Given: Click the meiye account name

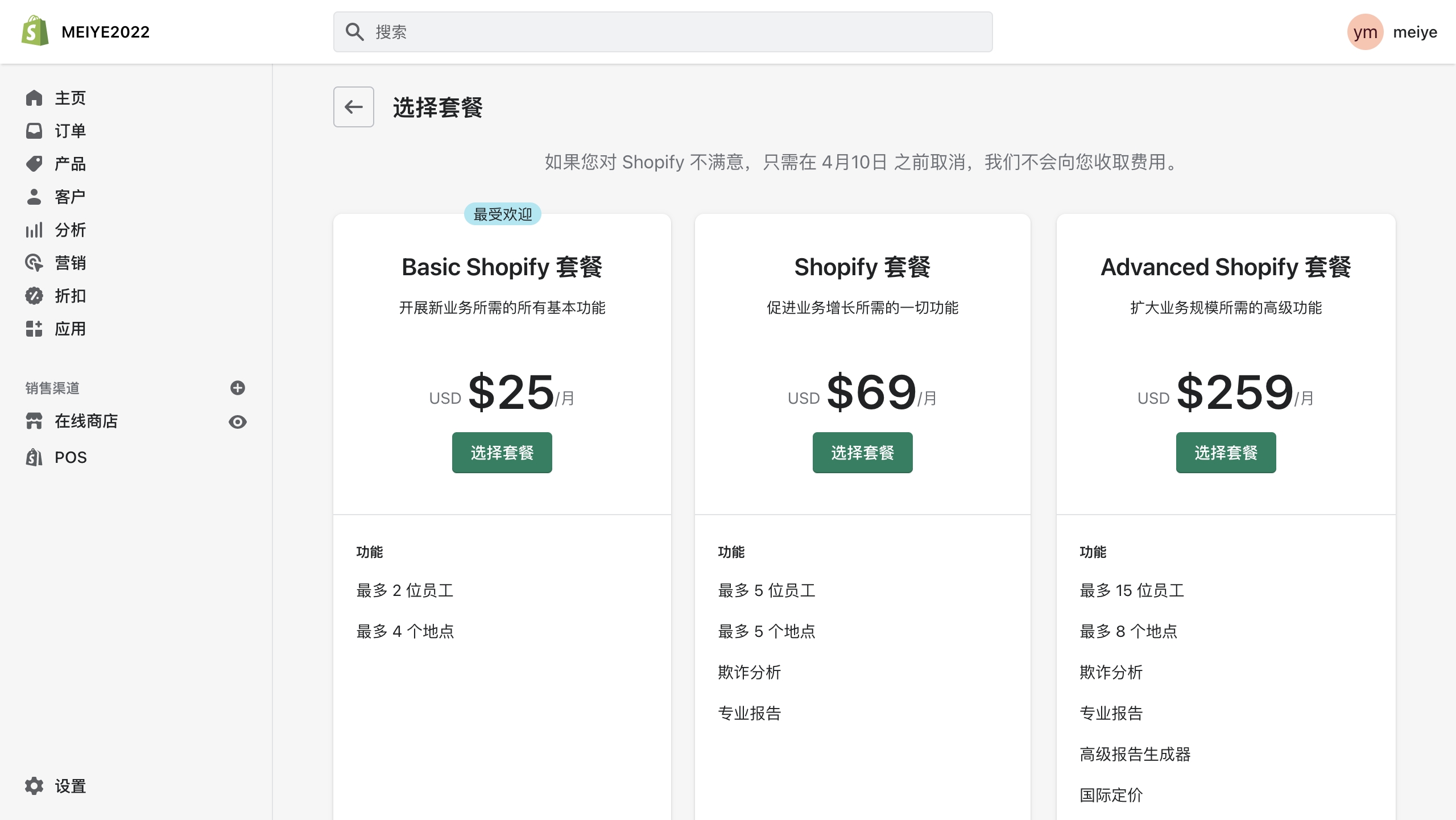Looking at the screenshot, I should (1415, 32).
